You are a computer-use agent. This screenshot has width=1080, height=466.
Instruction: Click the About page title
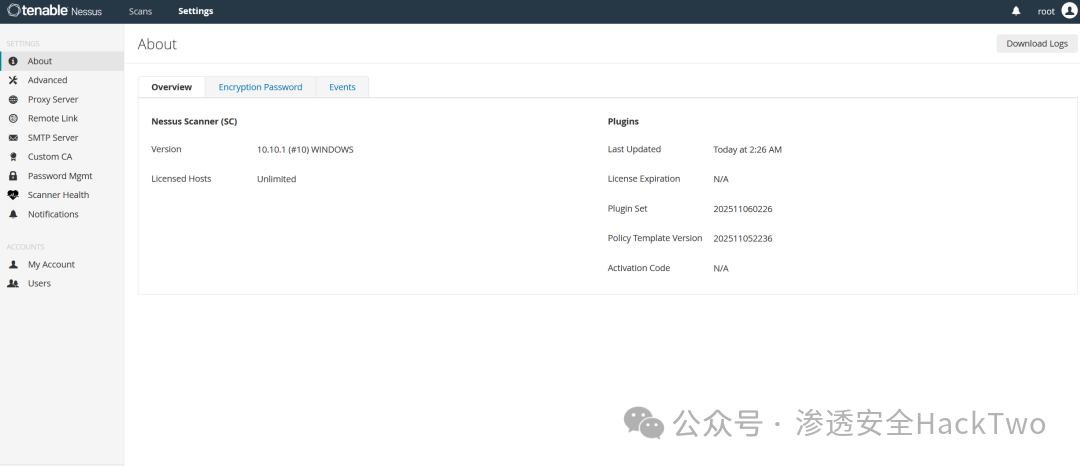tap(157, 44)
